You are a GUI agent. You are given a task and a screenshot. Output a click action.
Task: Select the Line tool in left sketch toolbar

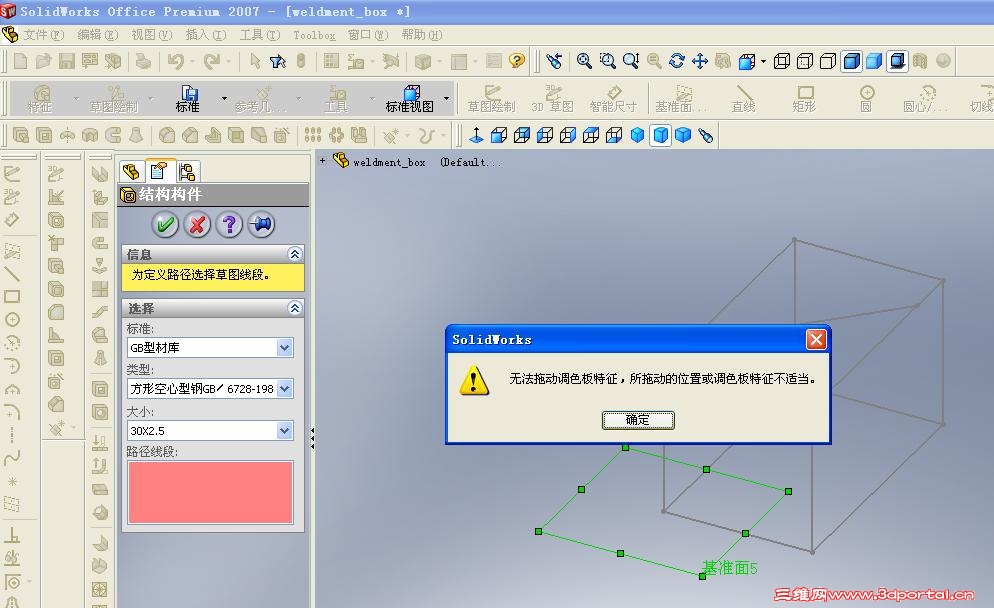point(12,274)
